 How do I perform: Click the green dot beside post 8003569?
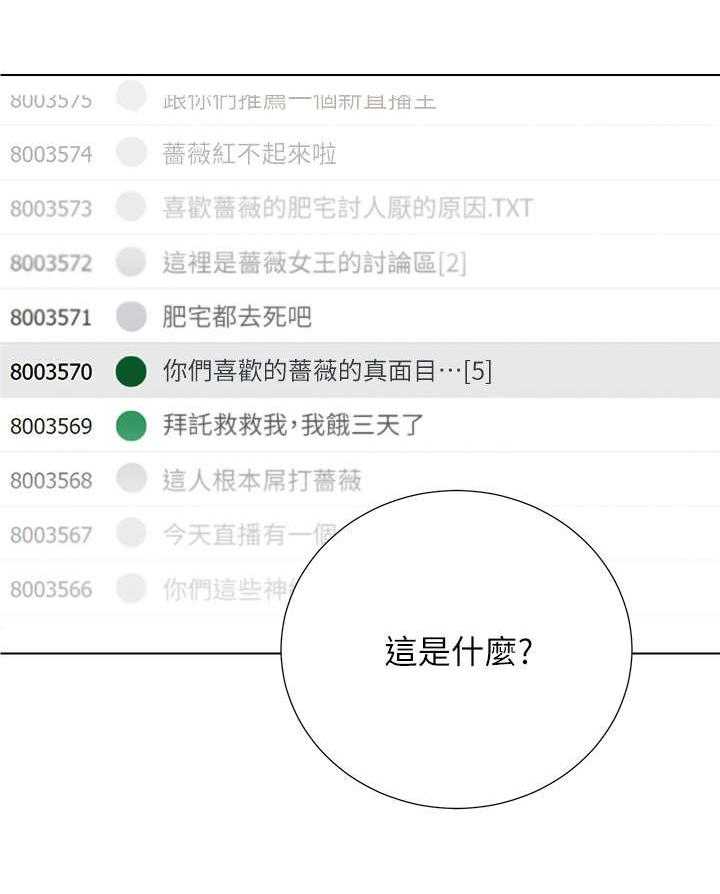[132, 426]
